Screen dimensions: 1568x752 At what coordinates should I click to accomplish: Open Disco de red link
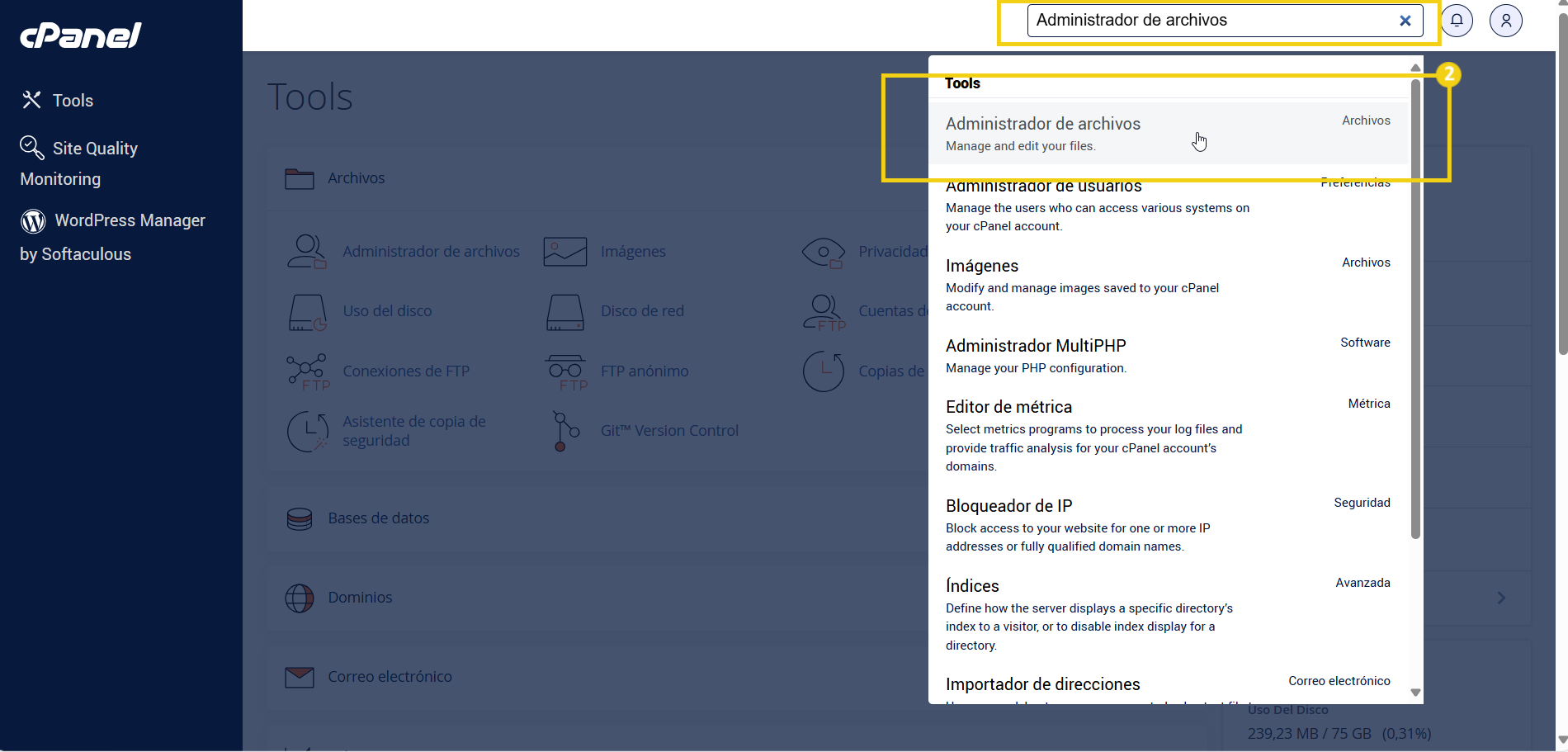[x=642, y=311]
